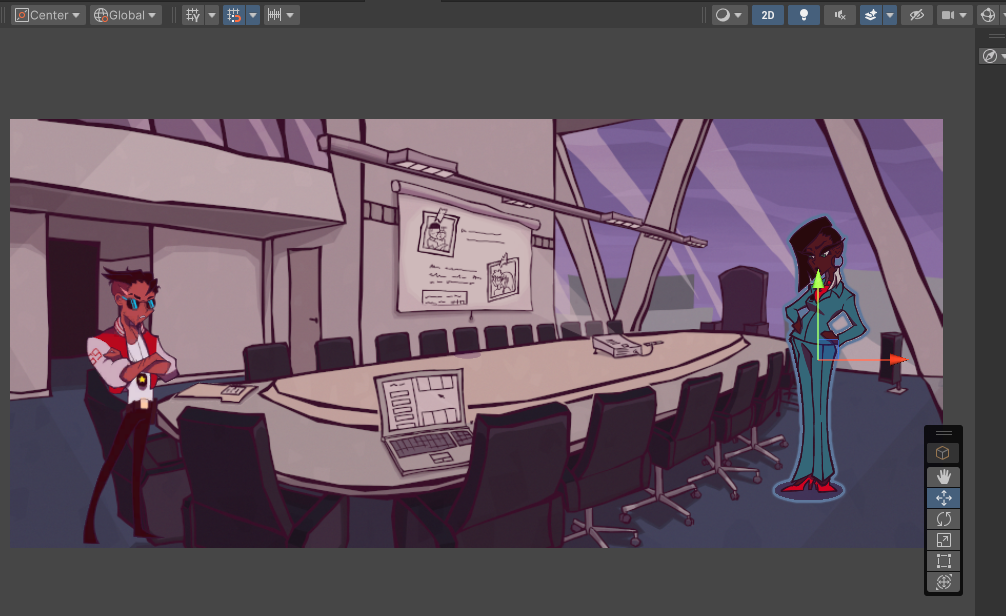Toggle scene lighting bulb button
The width and height of the screenshot is (1006, 616).
click(x=803, y=15)
